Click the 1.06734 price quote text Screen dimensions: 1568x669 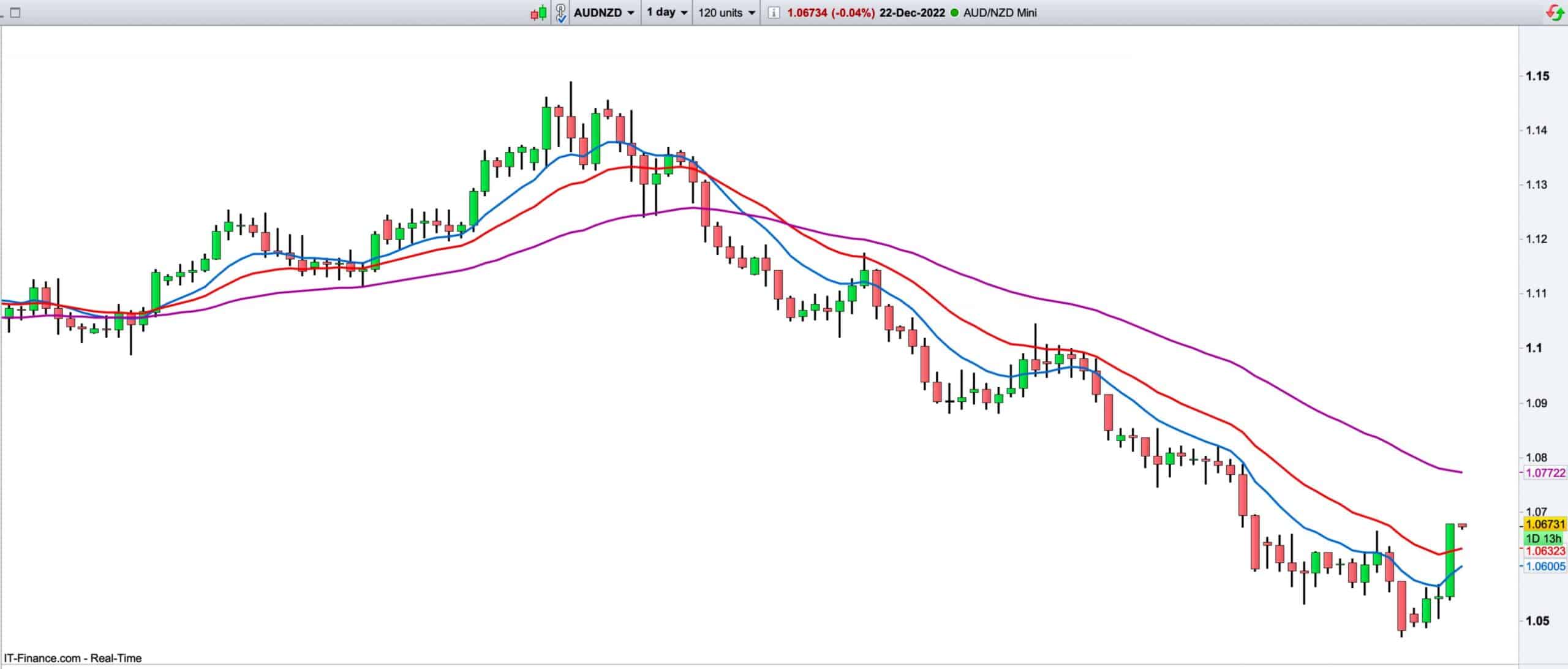point(807,13)
